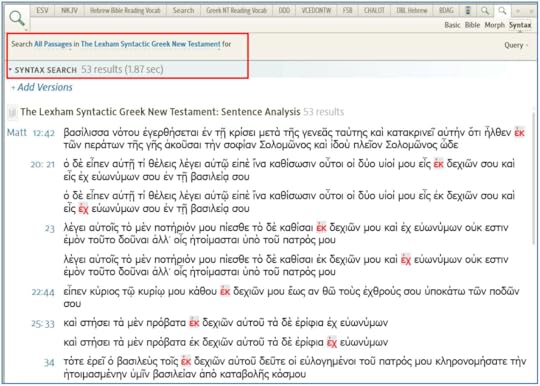Switch to the first small magnifier search tab
The height and width of the screenshot is (386, 540).
485,11
